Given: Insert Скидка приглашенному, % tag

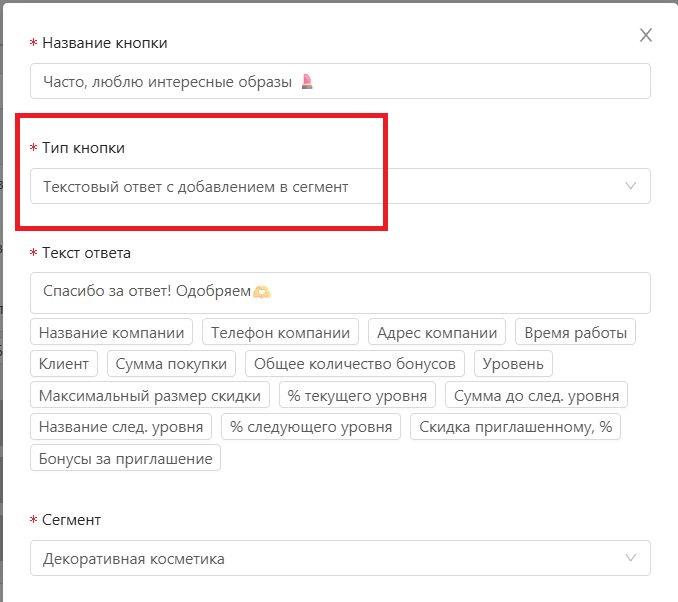Looking at the screenshot, I should (515, 426).
